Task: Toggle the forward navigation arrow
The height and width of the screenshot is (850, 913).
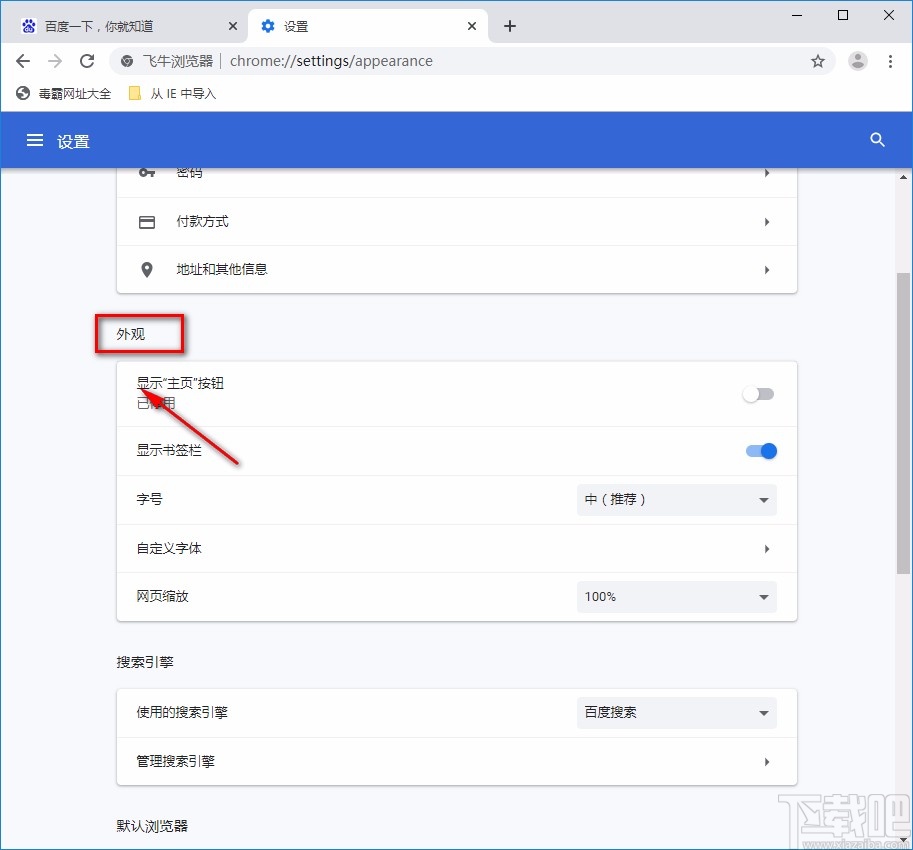Action: point(55,61)
